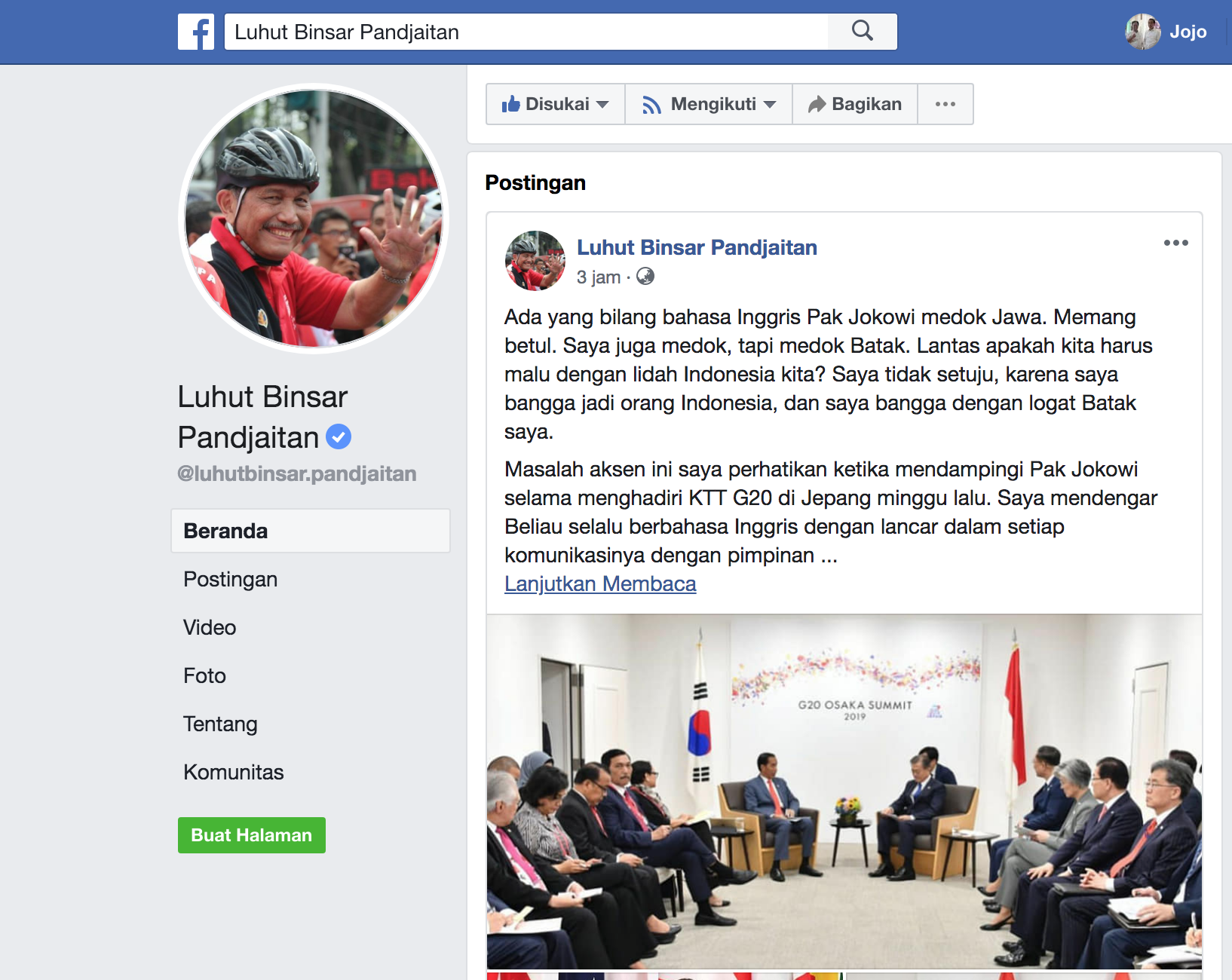The width and height of the screenshot is (1232, 980).
Task: Expand the Mengikuti dropdown arrow
Action: point(770,104)
